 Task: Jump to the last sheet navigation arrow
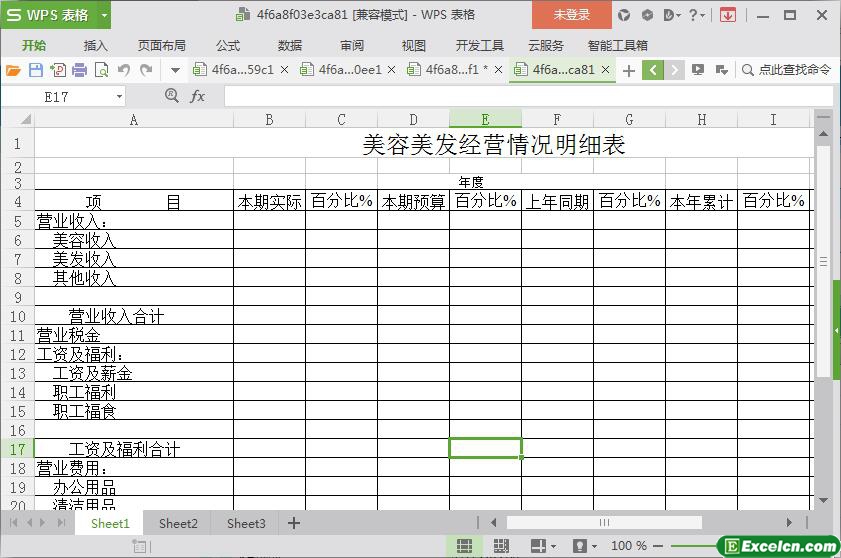pyautogui.click(x=62, y=523)
